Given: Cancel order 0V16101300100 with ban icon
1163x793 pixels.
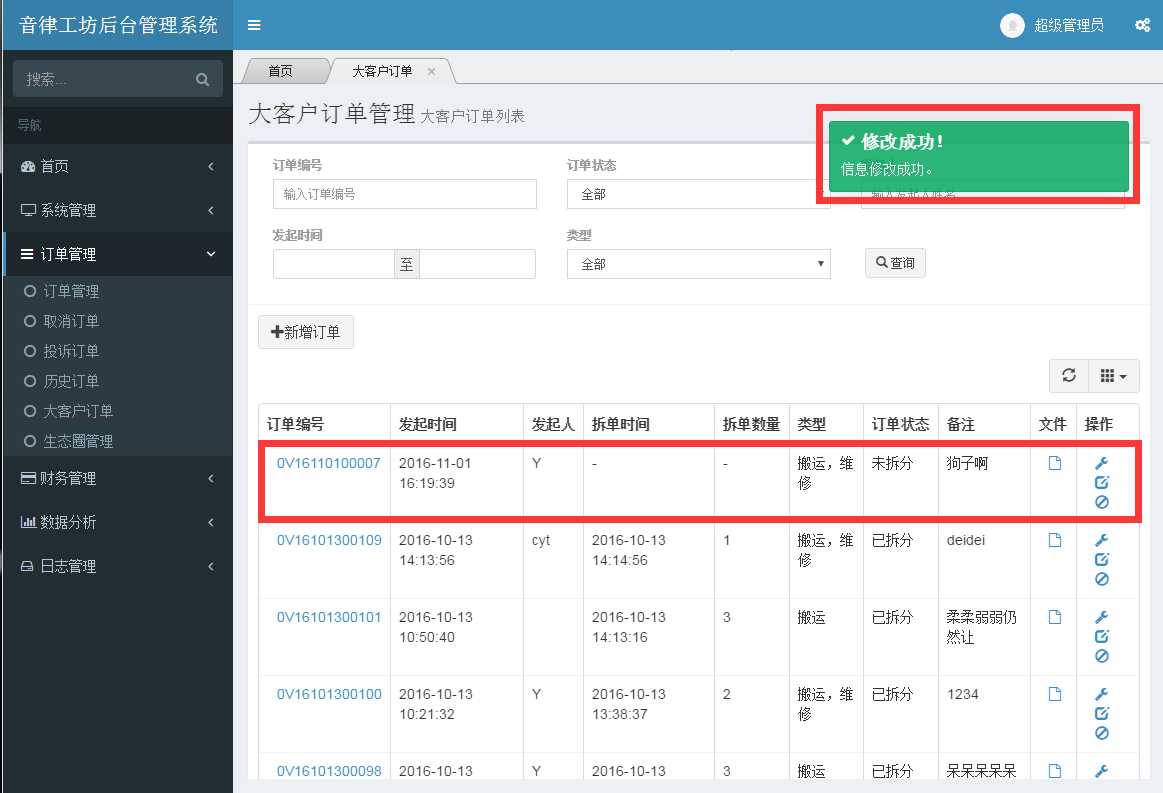Looking at the screenshot, I should point(1101,734).
